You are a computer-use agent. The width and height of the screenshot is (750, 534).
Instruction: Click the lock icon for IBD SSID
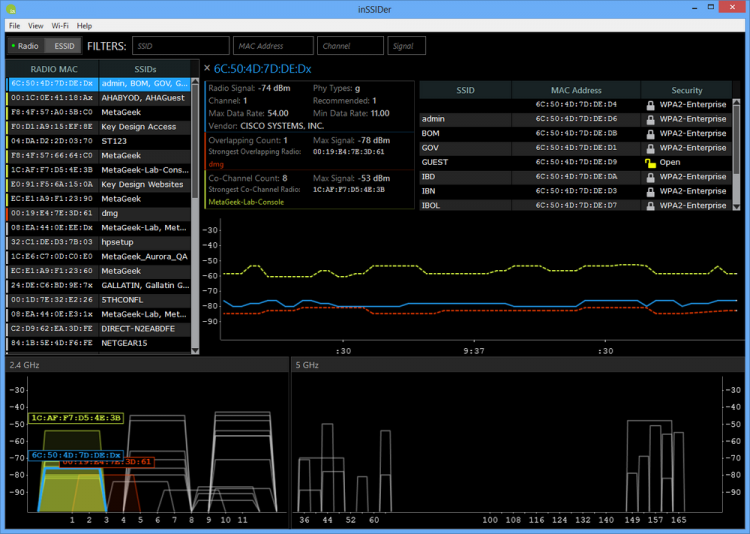pos(650,177)
